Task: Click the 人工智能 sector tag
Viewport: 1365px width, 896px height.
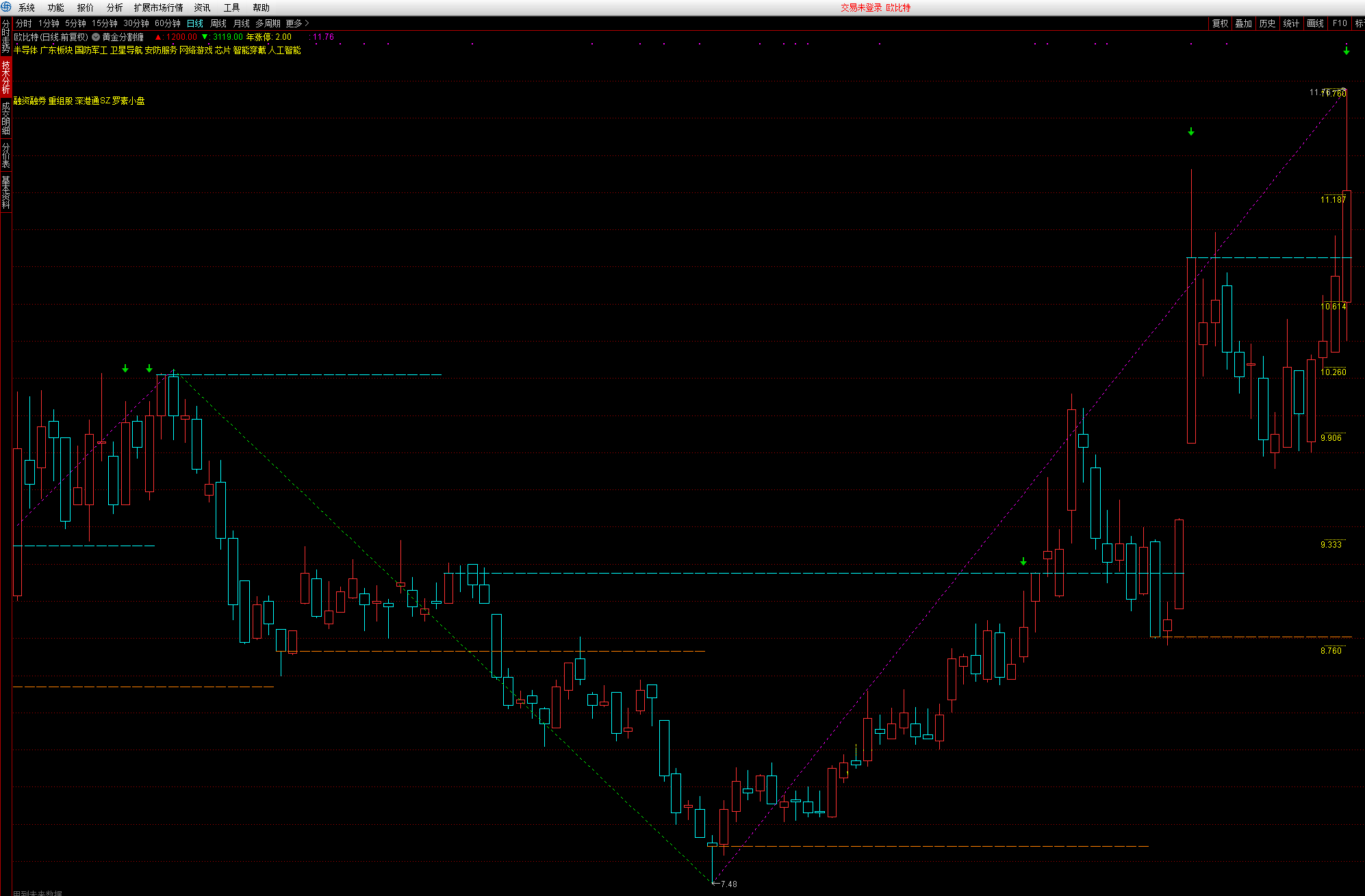Action: click(x=284, y=50)
